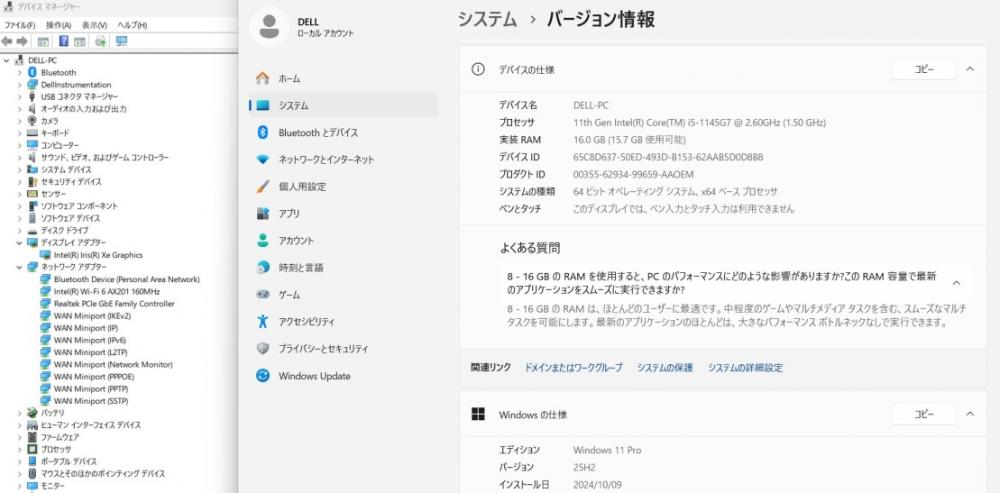Viewport: 1000px width, 493px height.
Task: Open 時刻と言語 settings page
Action: pyautogui.click(x=343, y=268)
